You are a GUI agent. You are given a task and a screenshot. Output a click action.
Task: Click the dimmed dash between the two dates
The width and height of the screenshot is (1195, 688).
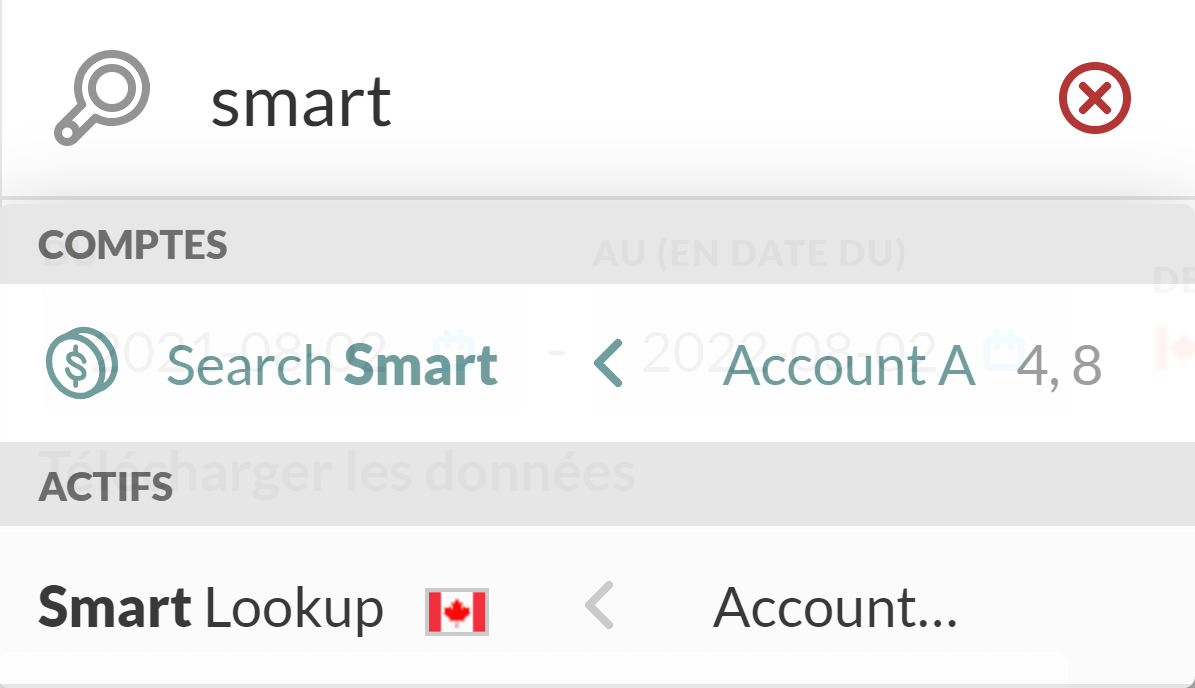pos(556,352)
